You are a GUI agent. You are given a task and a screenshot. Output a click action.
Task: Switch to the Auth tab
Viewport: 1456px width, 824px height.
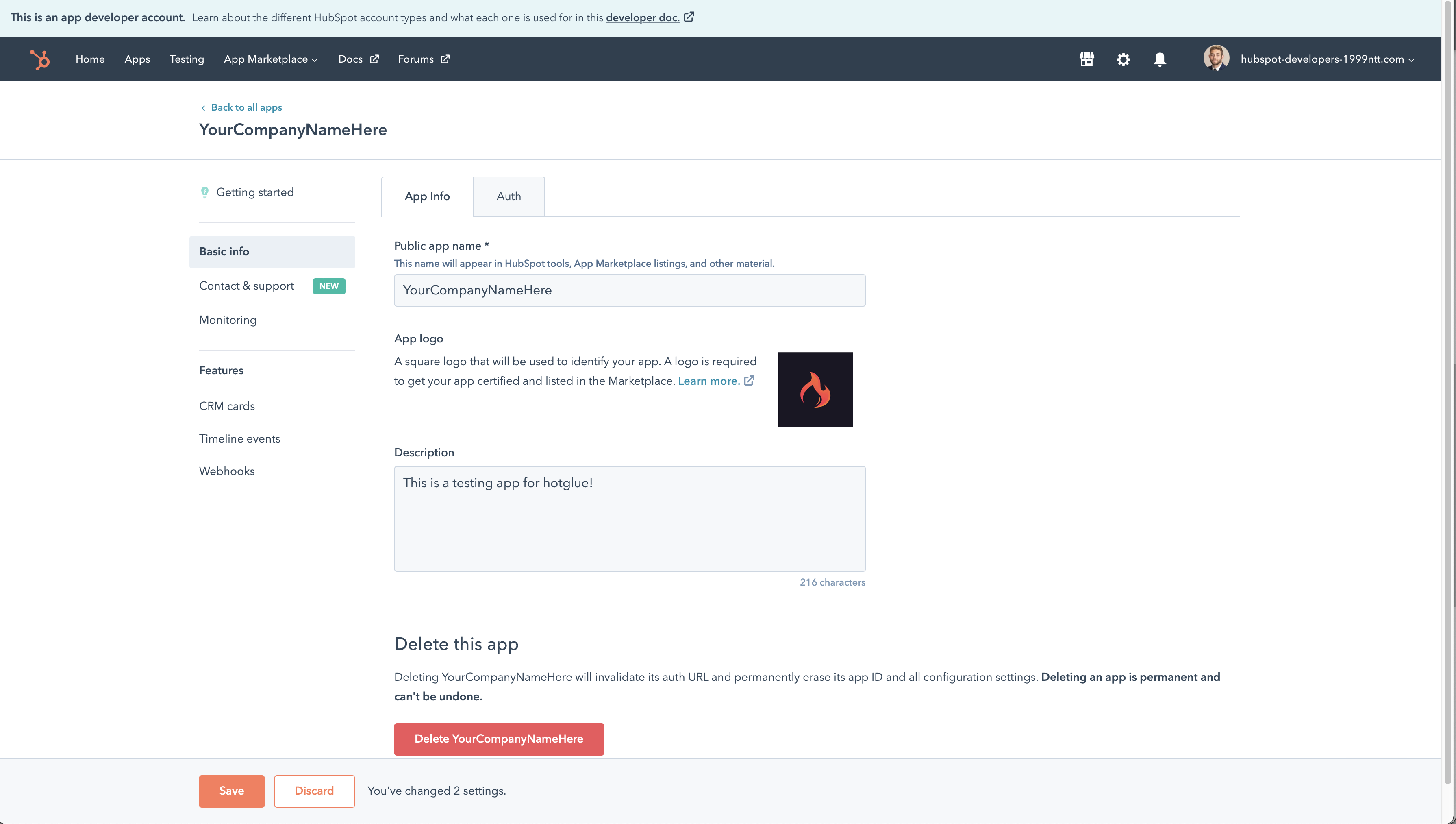point(509,196)
